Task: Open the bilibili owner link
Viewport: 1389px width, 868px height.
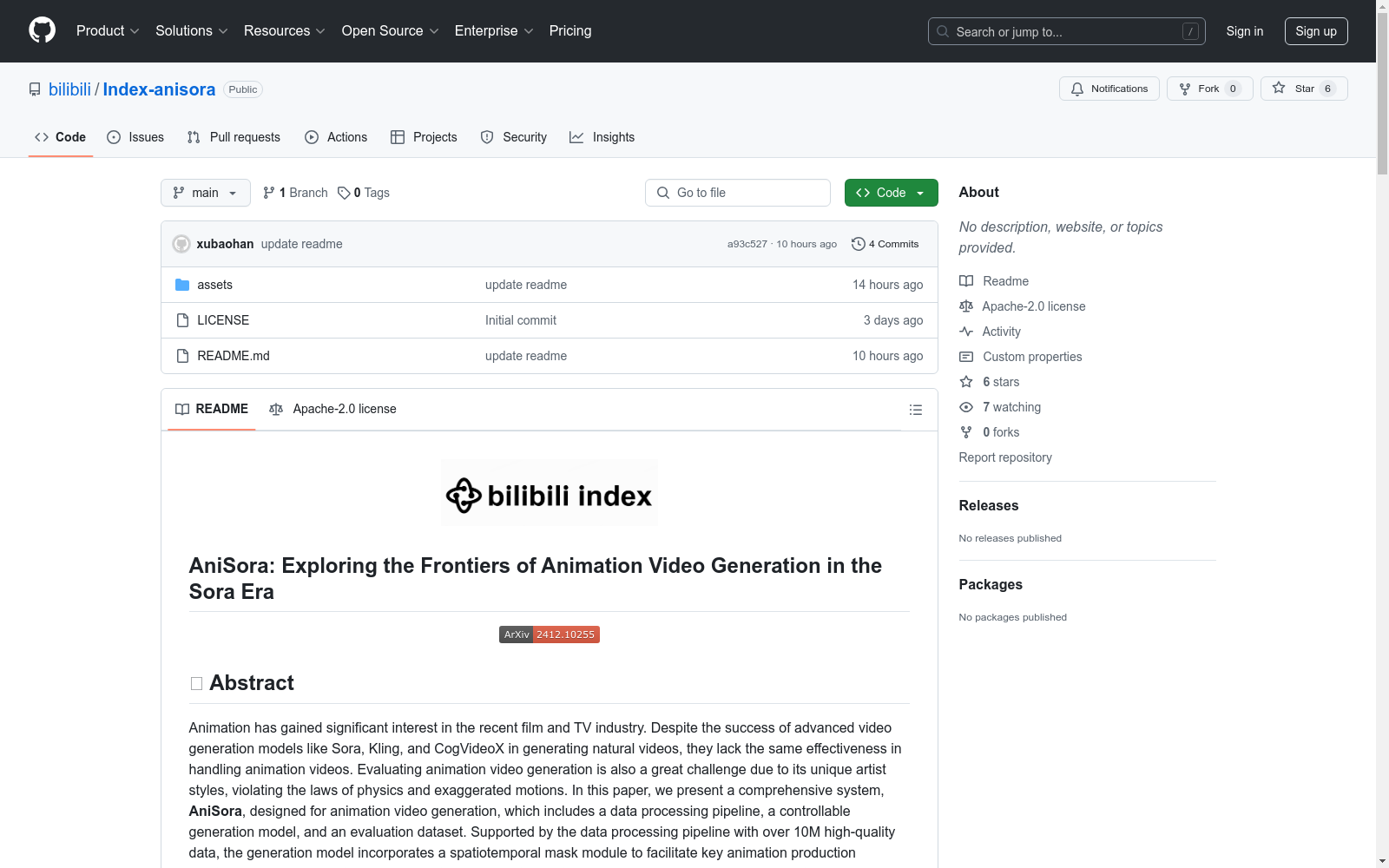Action: (69, 89)
